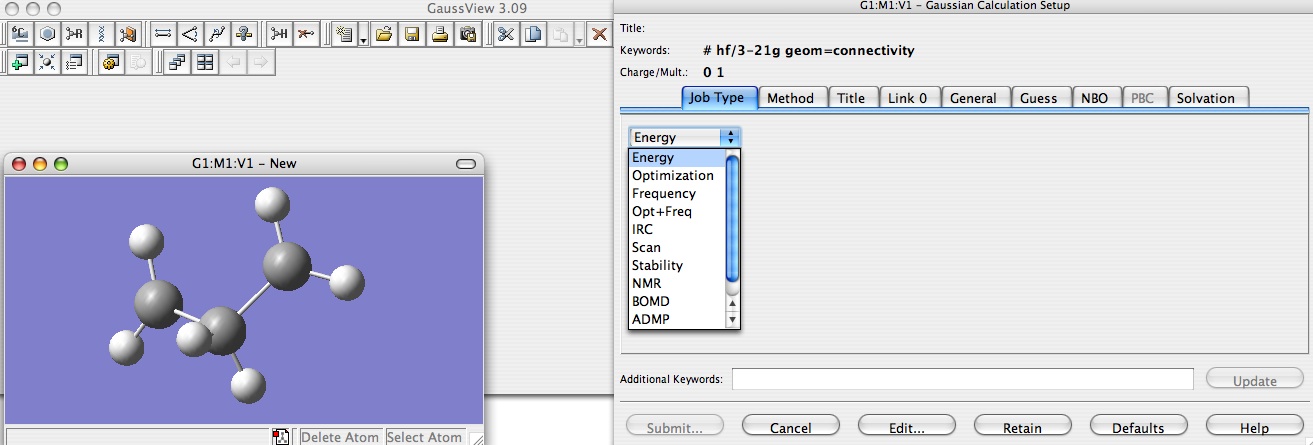Add a view using the green-plus window icon
1313x445 pixels.
coord(19,62)
